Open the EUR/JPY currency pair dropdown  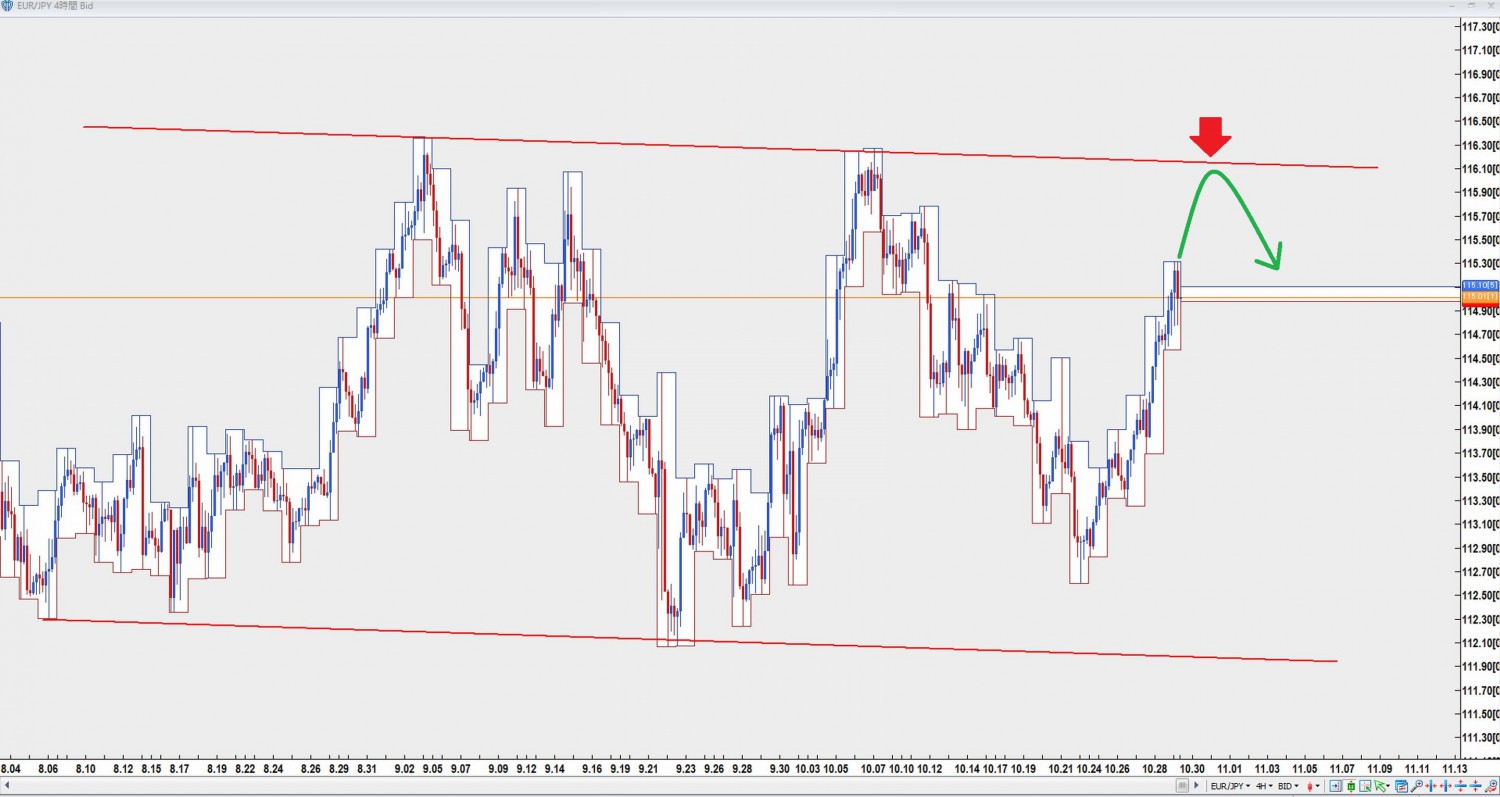[1230, 786]
